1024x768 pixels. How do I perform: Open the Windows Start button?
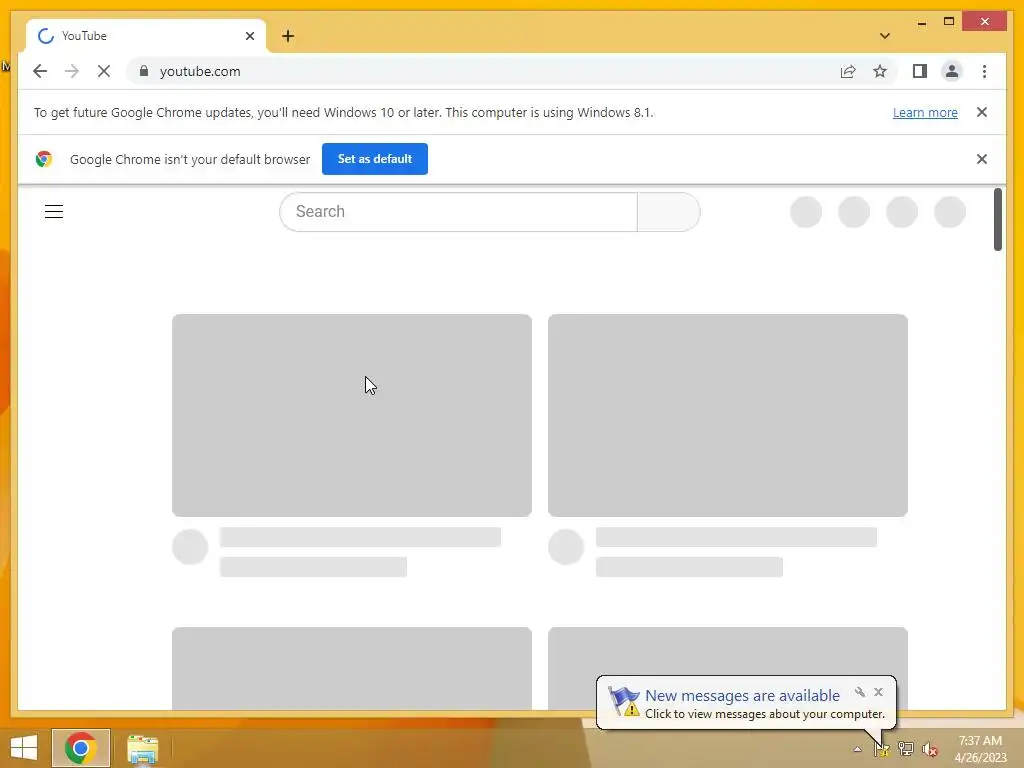click(24, 748)
